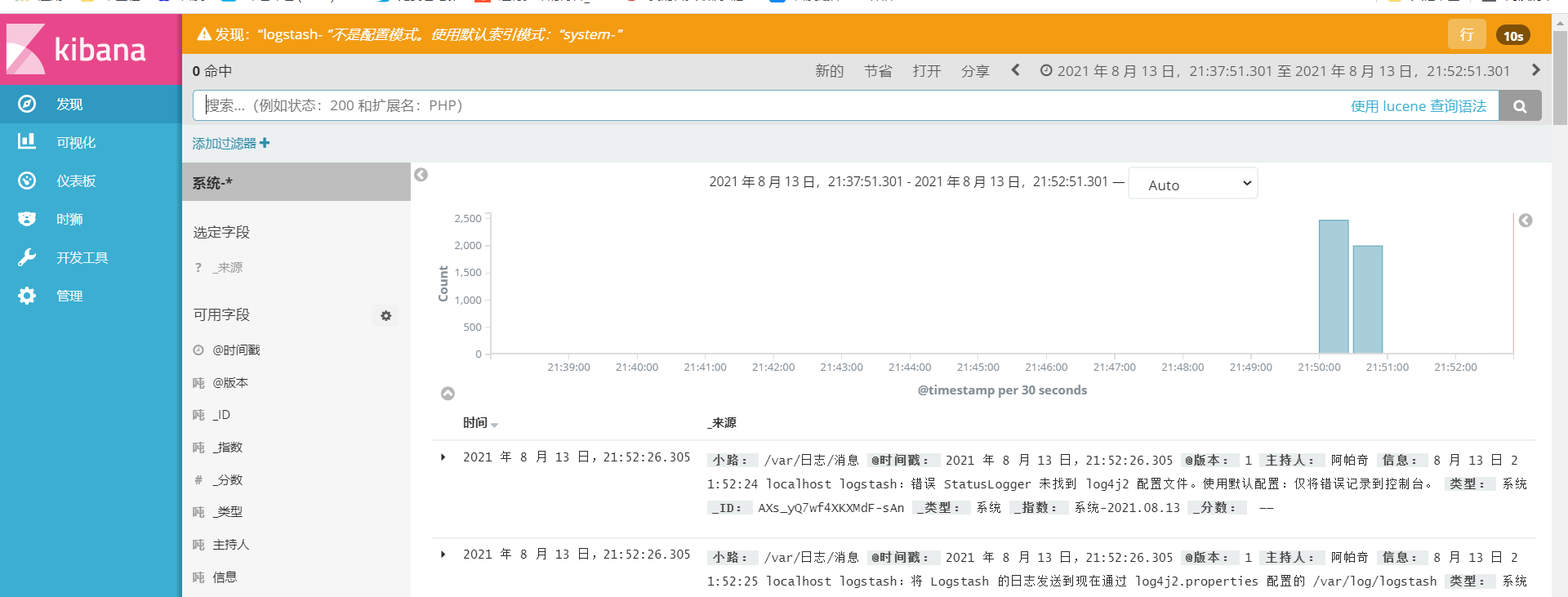Open the 分享 (Share) menu item
1568x597 pixels.
(x=975, y=71)
